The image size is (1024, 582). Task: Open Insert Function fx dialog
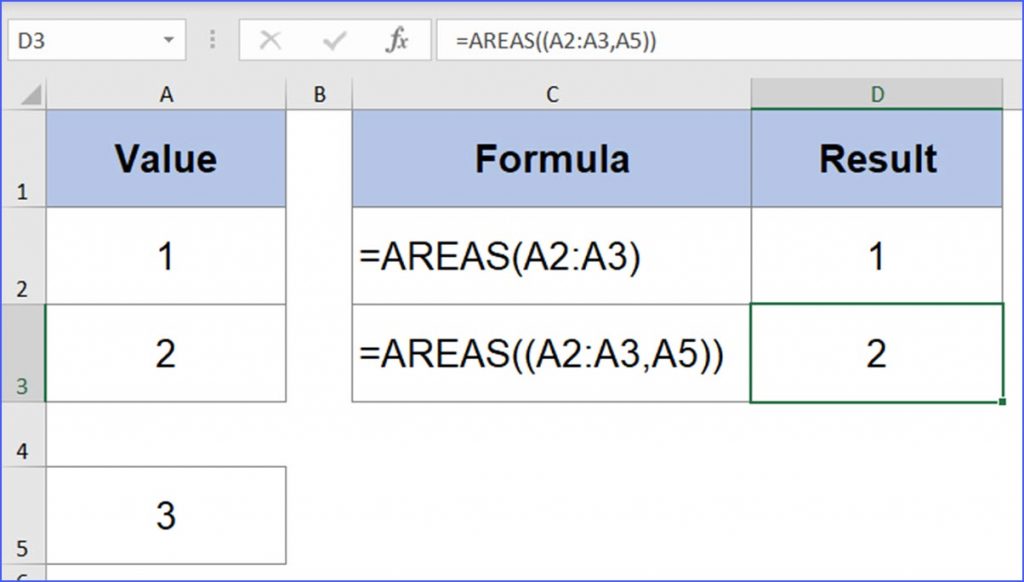396,40
